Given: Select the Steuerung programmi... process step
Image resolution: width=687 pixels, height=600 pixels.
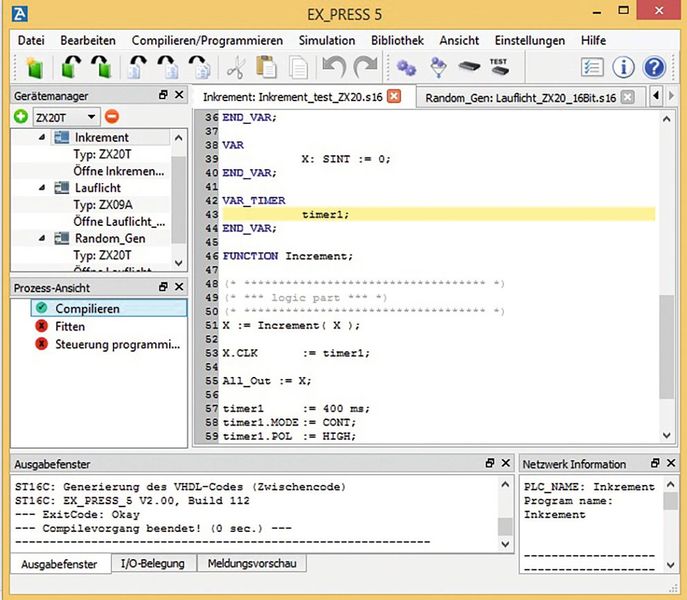Looking at the screenshot, I should click(x=117, y=344).
